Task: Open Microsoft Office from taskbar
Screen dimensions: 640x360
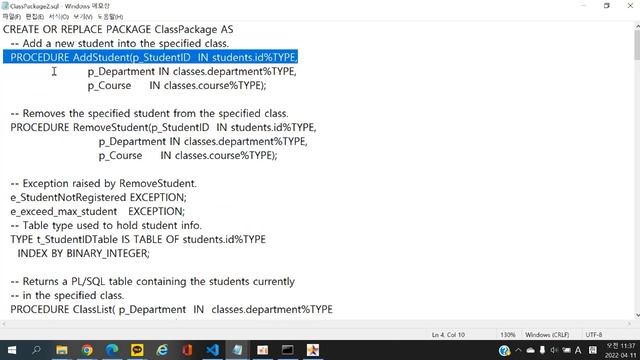Action: tap(187, 350)
